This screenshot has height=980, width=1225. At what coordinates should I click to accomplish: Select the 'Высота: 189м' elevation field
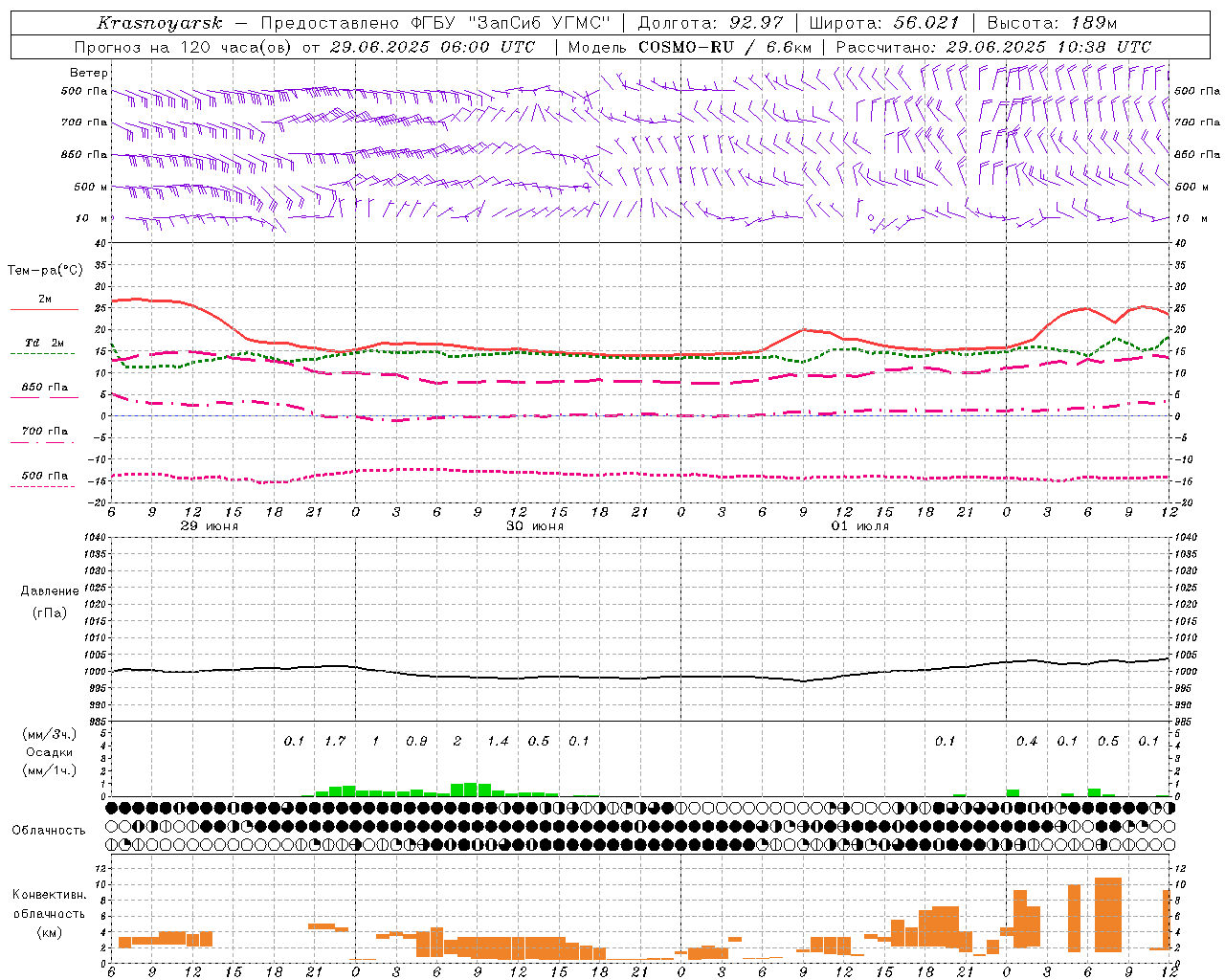(1052, 23)
